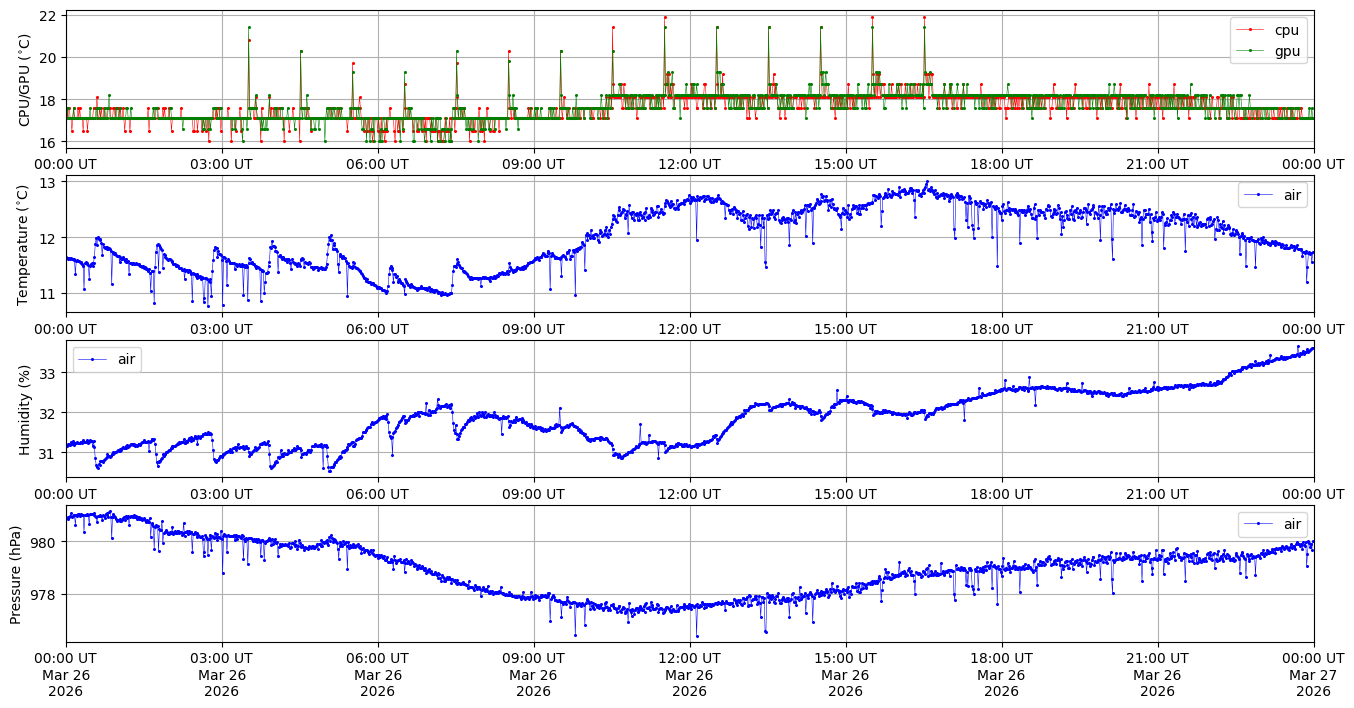Screen dimensions: 1354x708
Task: Click the 33 tick on Humidity axis
Action: (49, 373)
